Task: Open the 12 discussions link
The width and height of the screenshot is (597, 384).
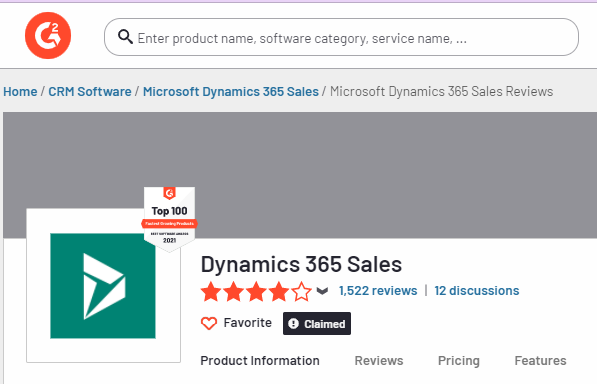Action: 477,291
